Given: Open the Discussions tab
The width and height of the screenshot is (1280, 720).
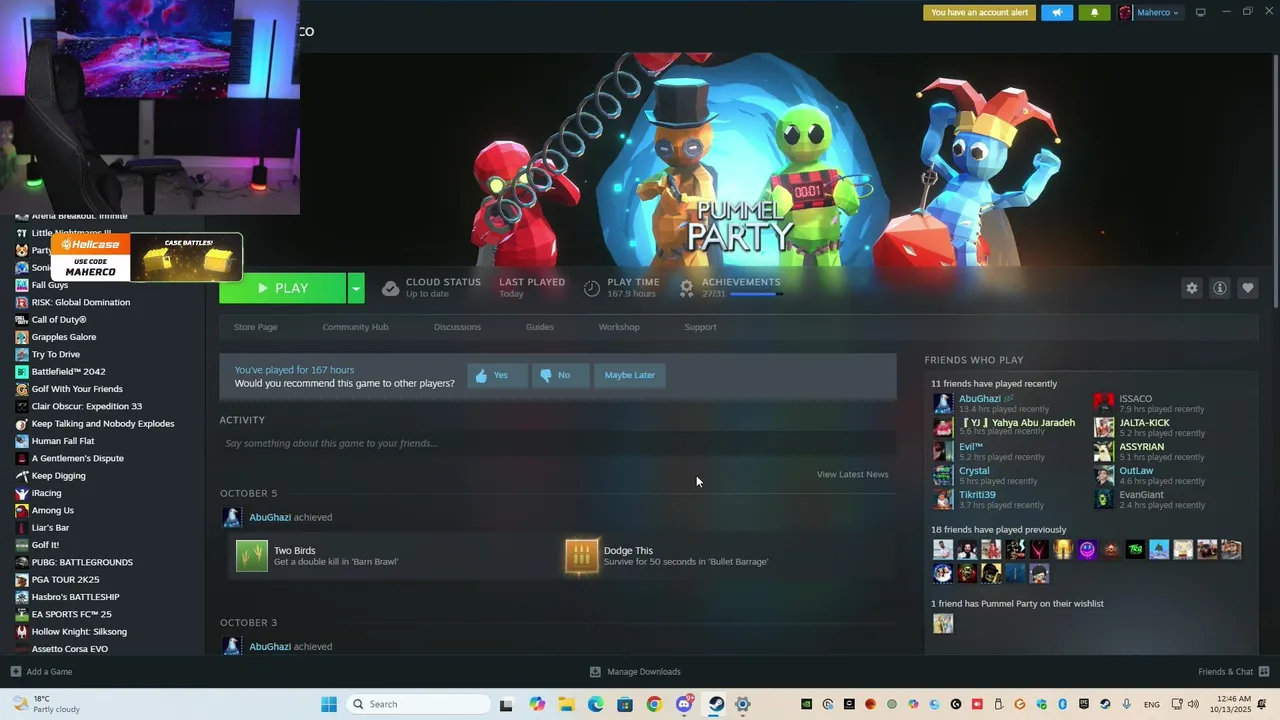Looking at the screenshot, I should pos(457,327).
